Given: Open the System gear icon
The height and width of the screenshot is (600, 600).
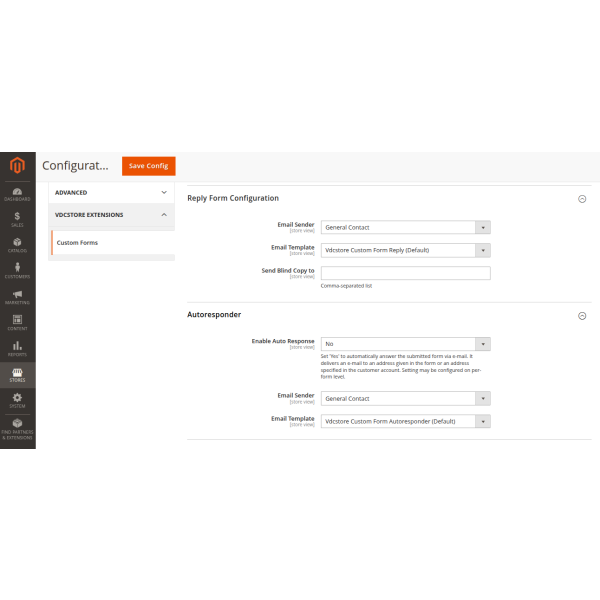Looking at the screenshot, I should click(17, 400).
